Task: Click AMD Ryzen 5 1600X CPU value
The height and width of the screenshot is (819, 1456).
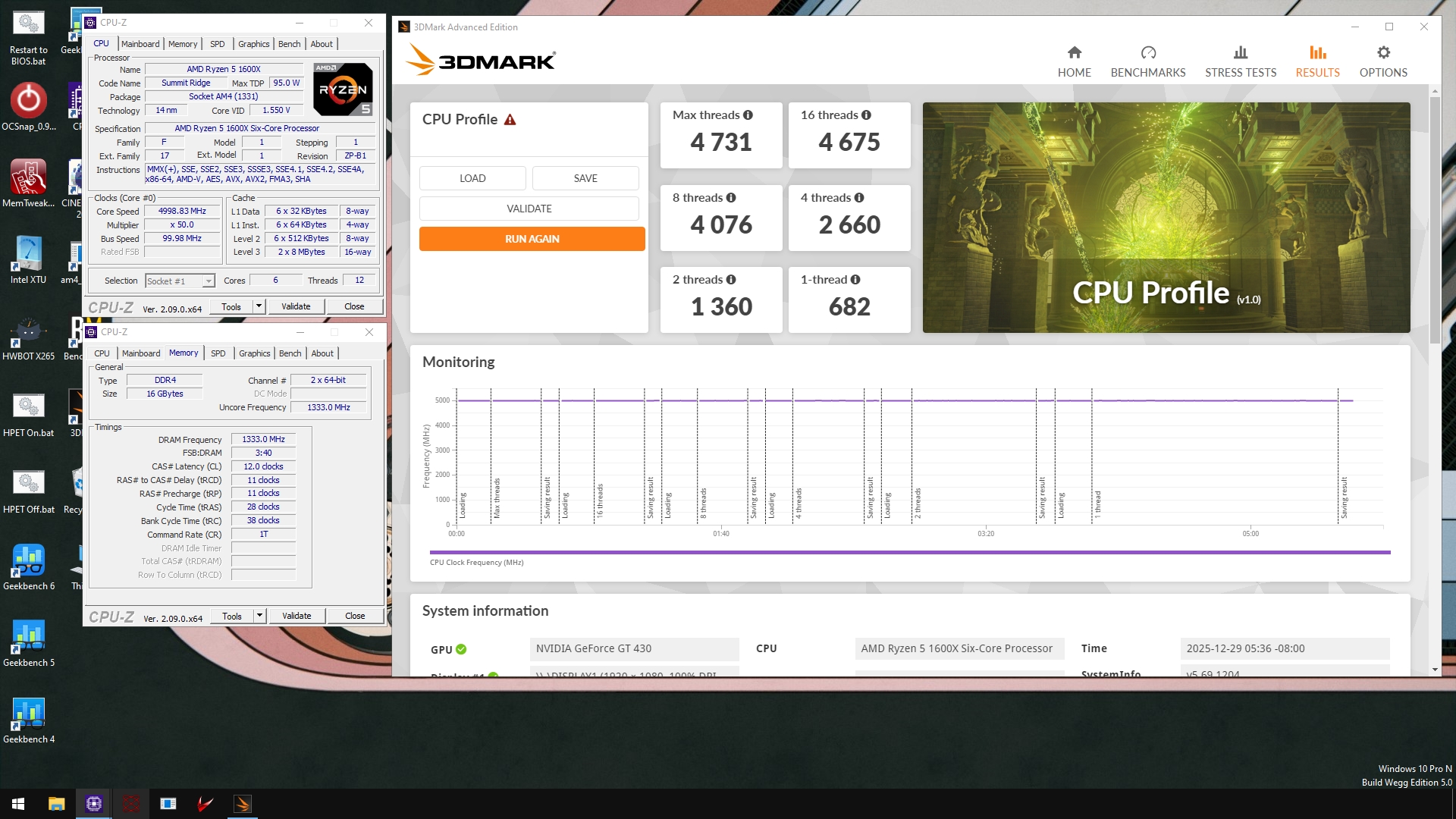Action: tap(959, 649)
